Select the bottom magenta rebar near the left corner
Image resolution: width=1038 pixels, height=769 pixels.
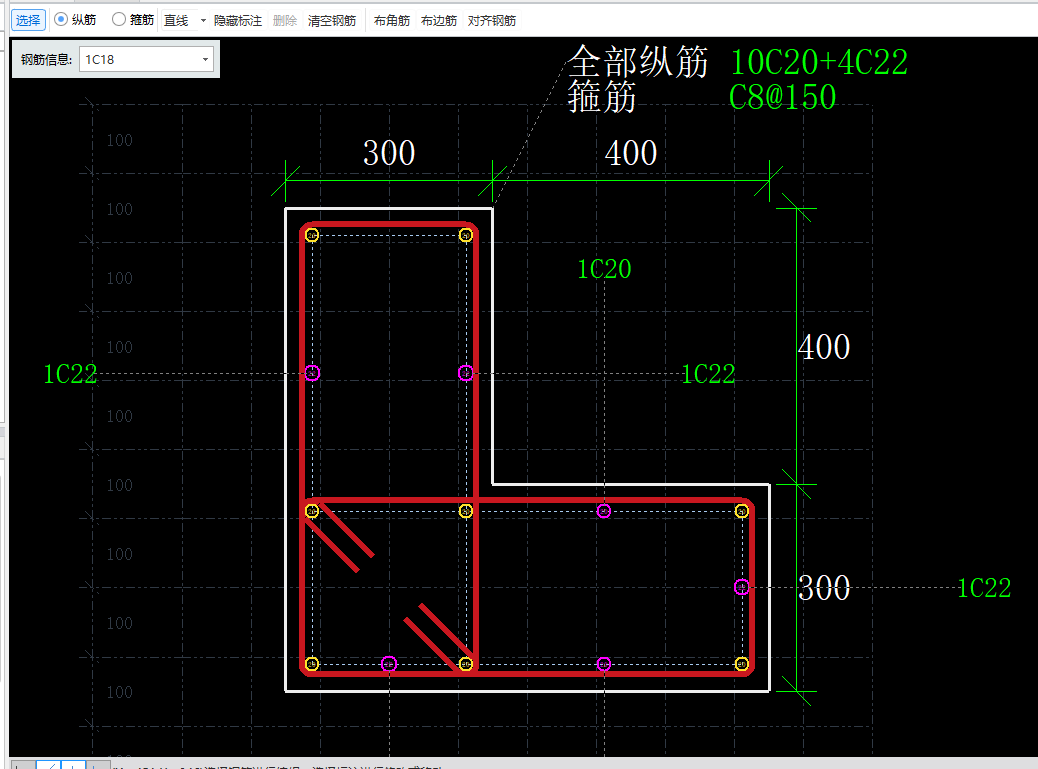pos(389,664)
